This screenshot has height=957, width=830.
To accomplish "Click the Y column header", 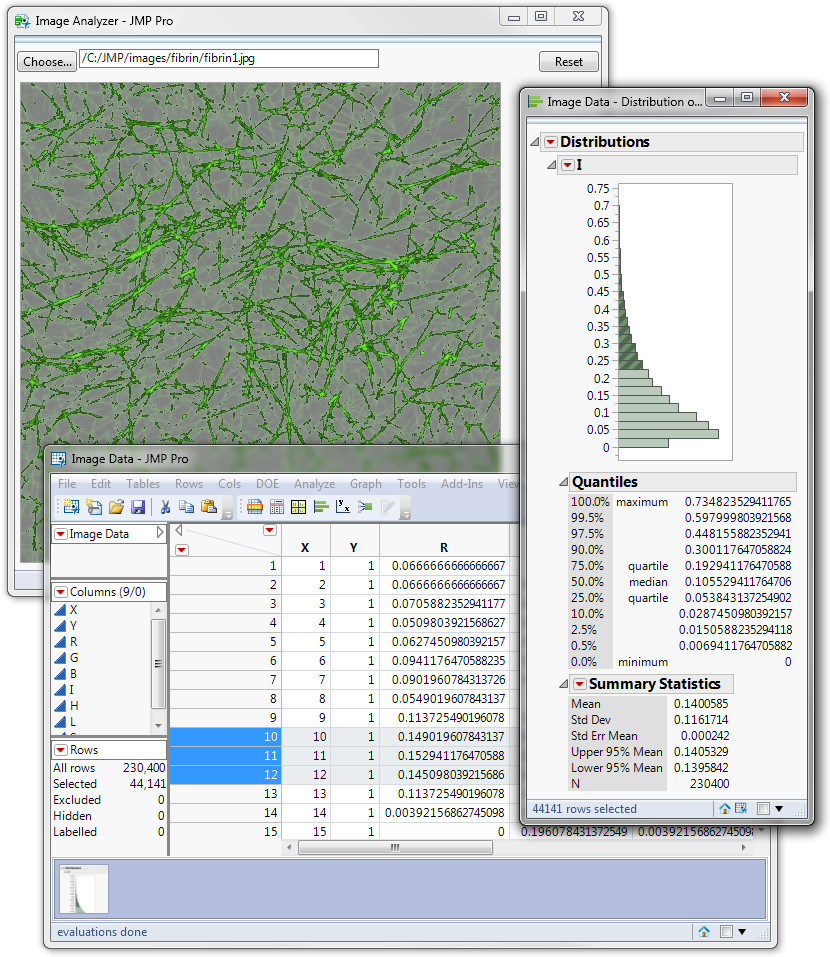I will point(354,548).
